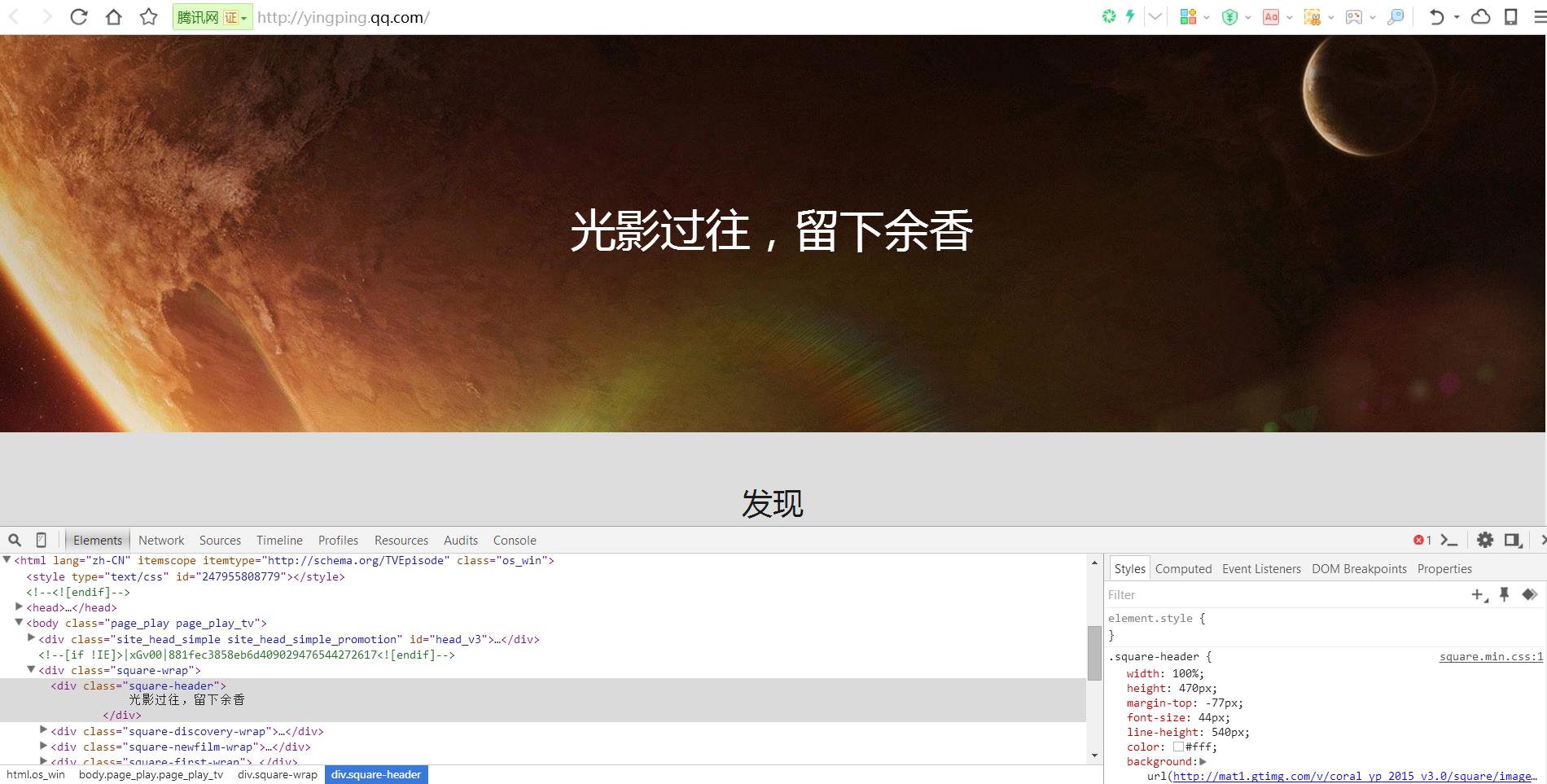Screen dimensions: 1547x784
Task: Click the undo closed tab arrow icon
Action: 1437,16
